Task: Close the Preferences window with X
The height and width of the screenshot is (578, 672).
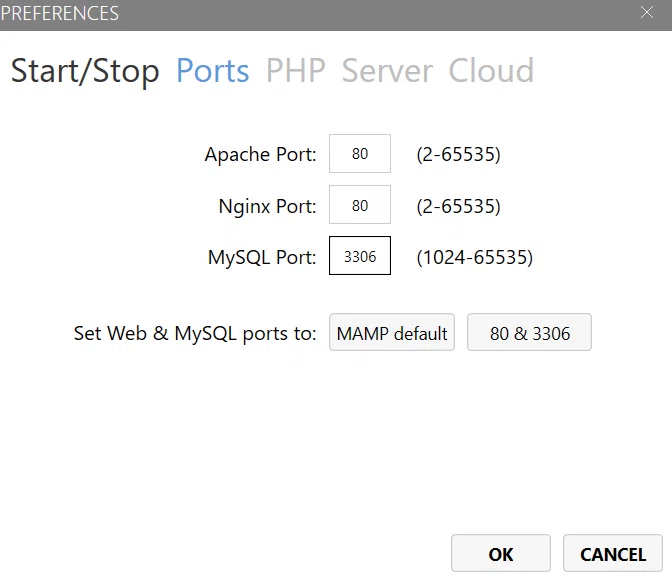Action: point(647,12)
